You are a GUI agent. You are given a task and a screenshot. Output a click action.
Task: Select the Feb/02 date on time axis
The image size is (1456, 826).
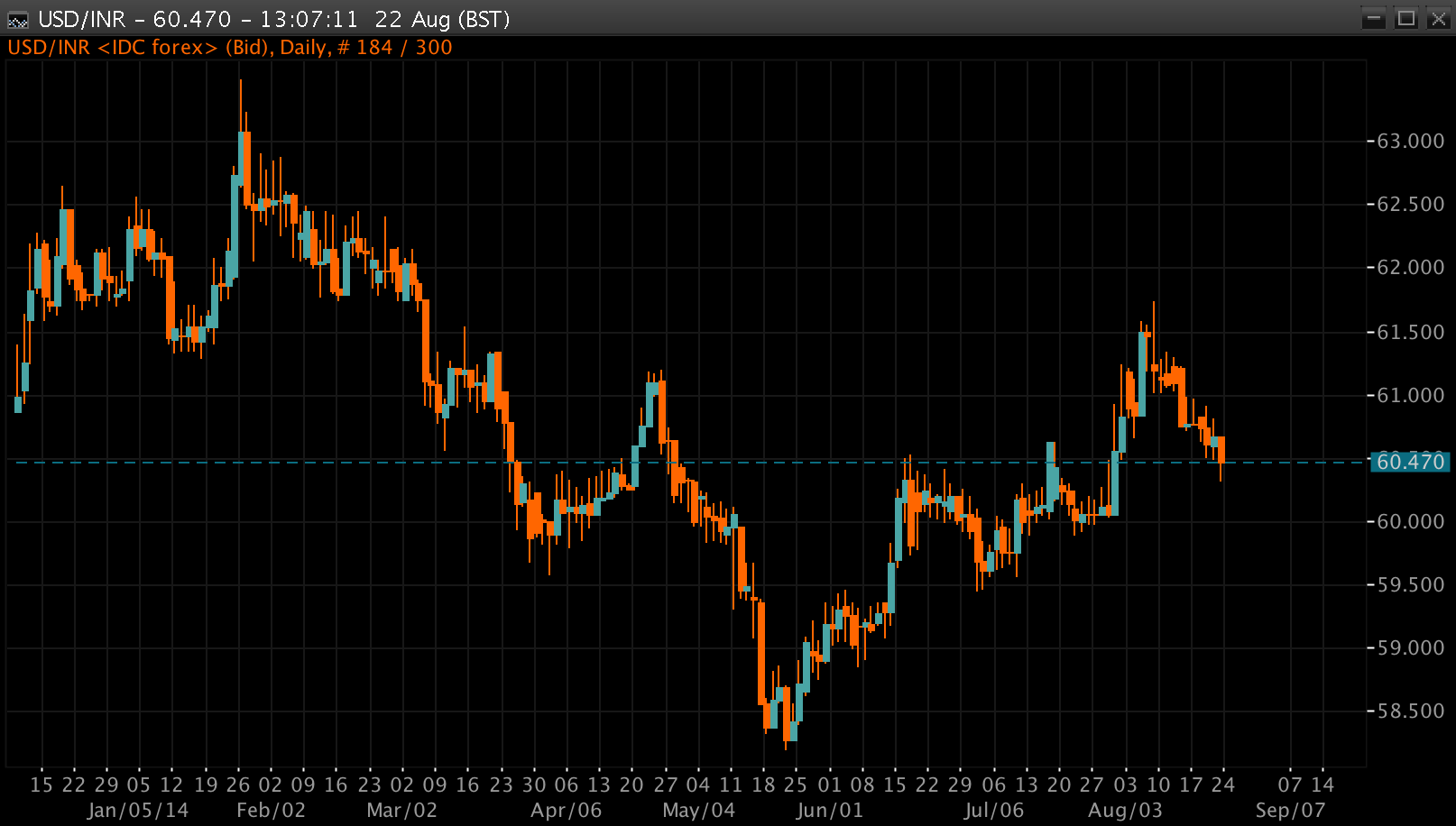tap(271, 810)
